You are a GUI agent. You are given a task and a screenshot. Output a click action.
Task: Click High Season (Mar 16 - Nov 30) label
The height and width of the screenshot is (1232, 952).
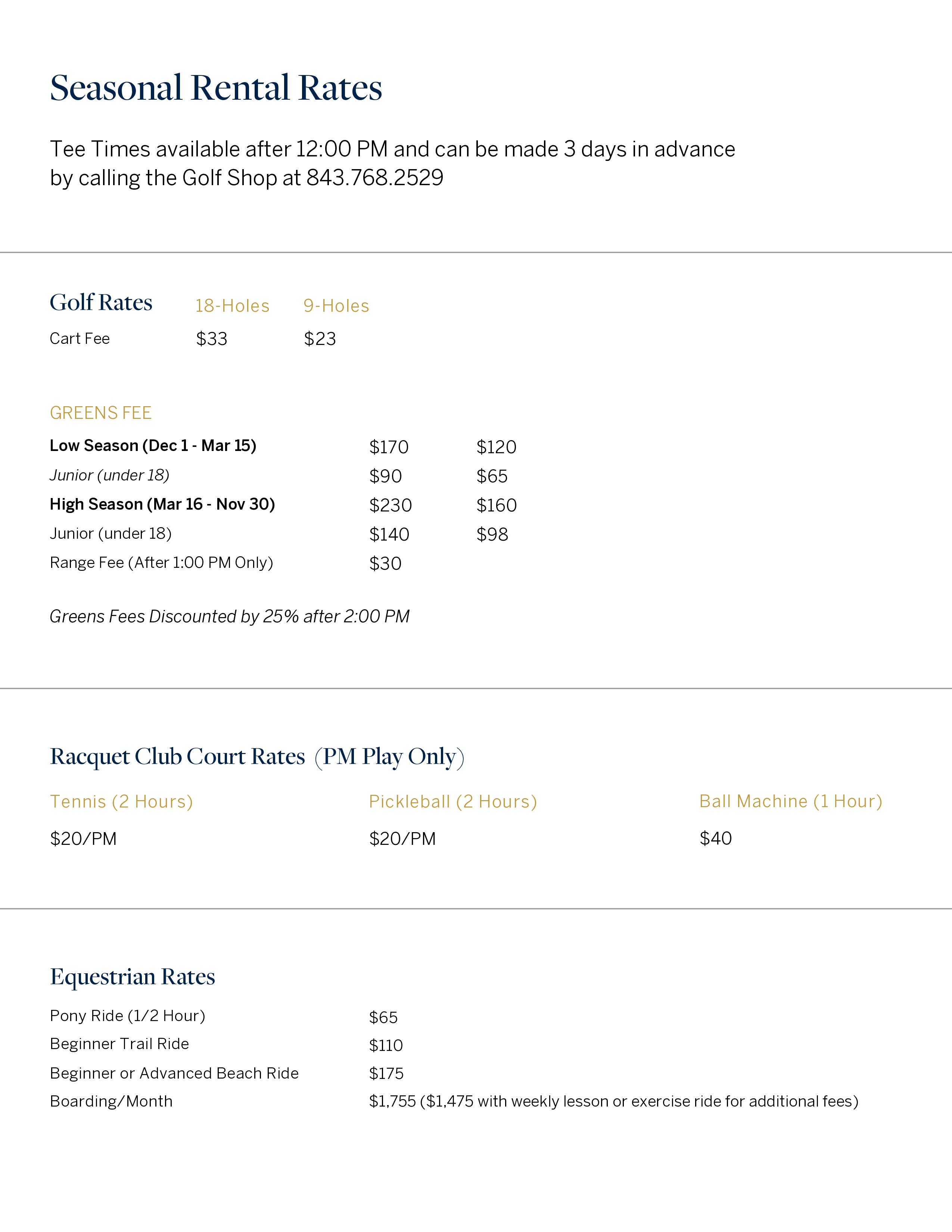pos(162,504)
